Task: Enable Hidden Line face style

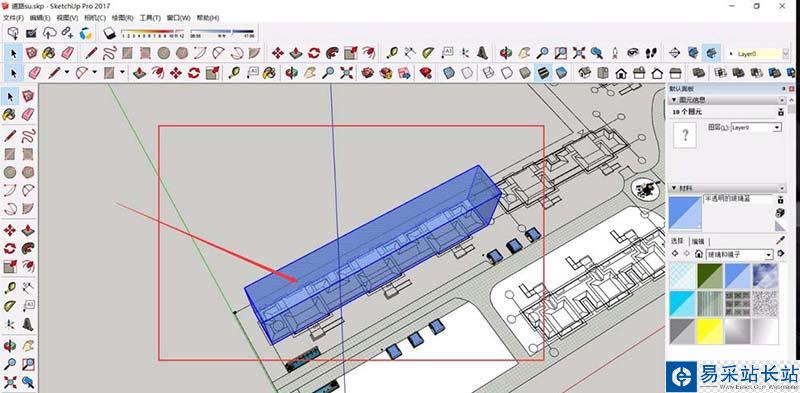Action: click(x=507, y=73)
